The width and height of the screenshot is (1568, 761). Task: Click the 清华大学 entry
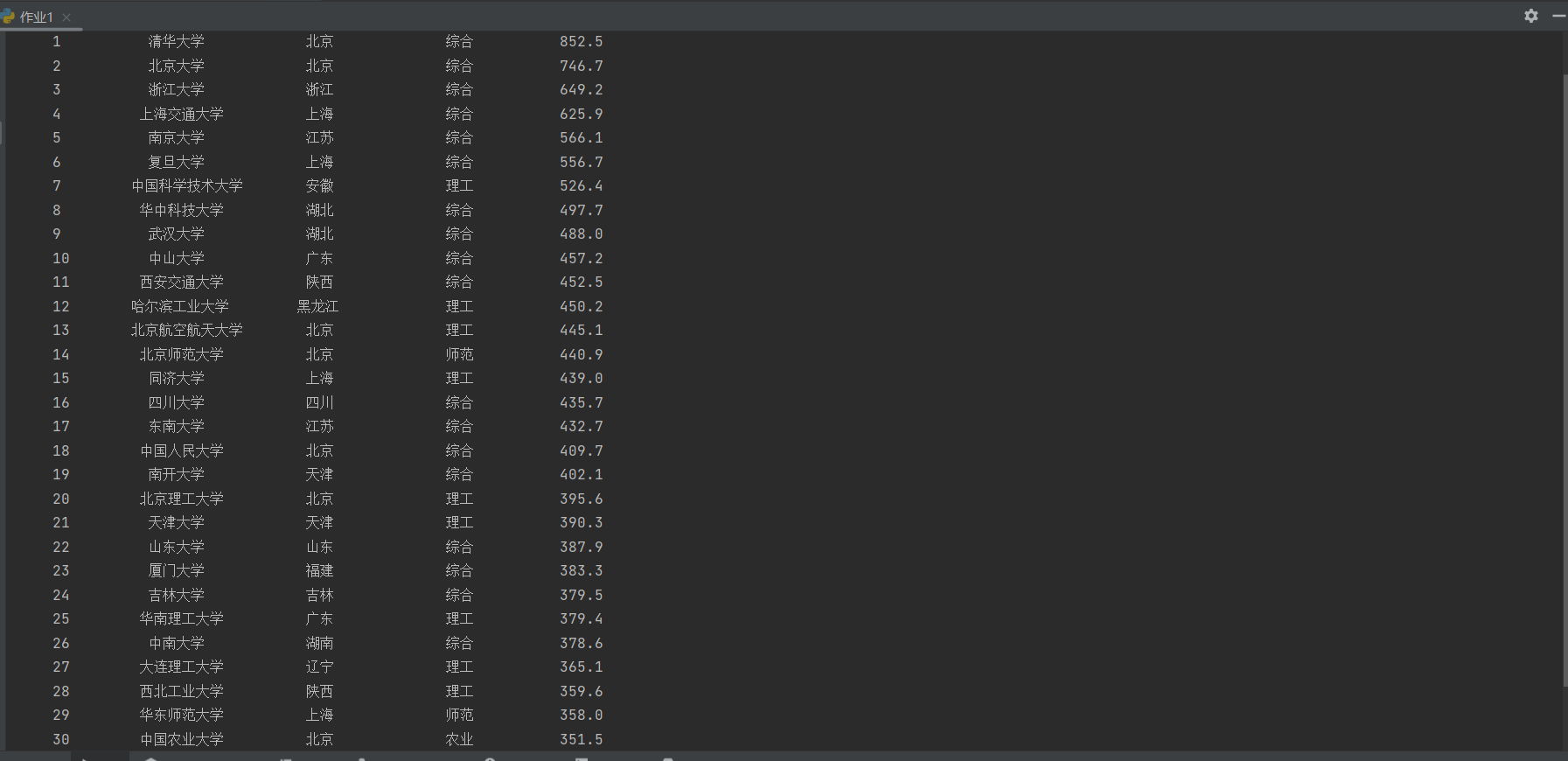176,41
